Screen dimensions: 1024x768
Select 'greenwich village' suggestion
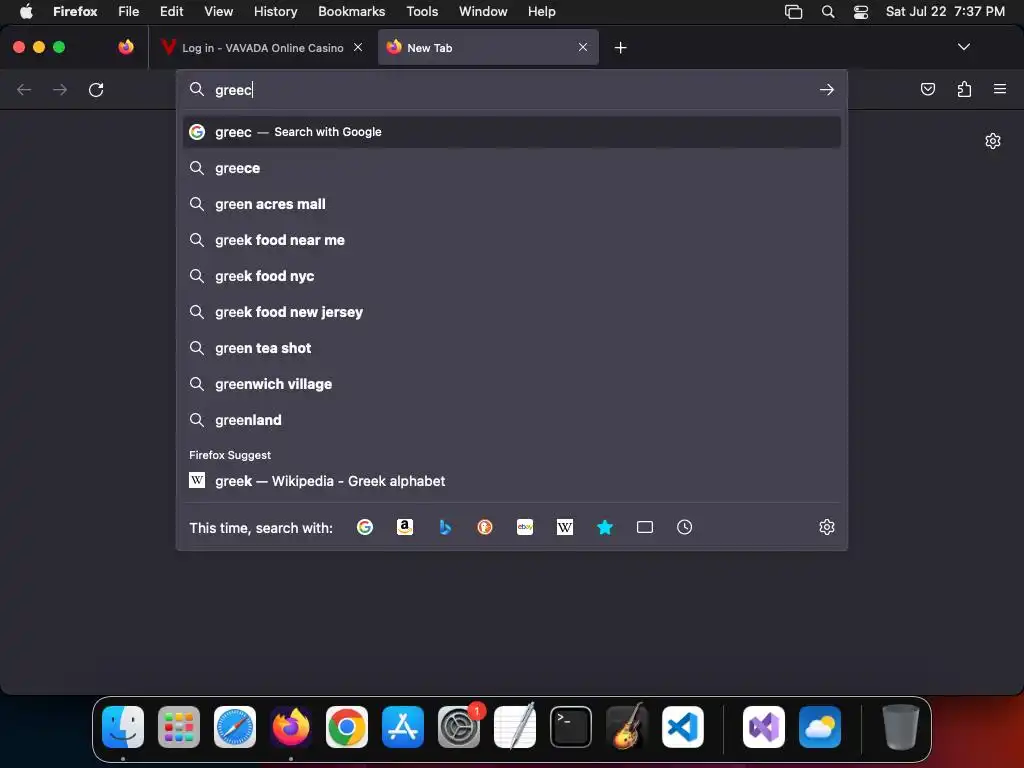tap(511, 384)
